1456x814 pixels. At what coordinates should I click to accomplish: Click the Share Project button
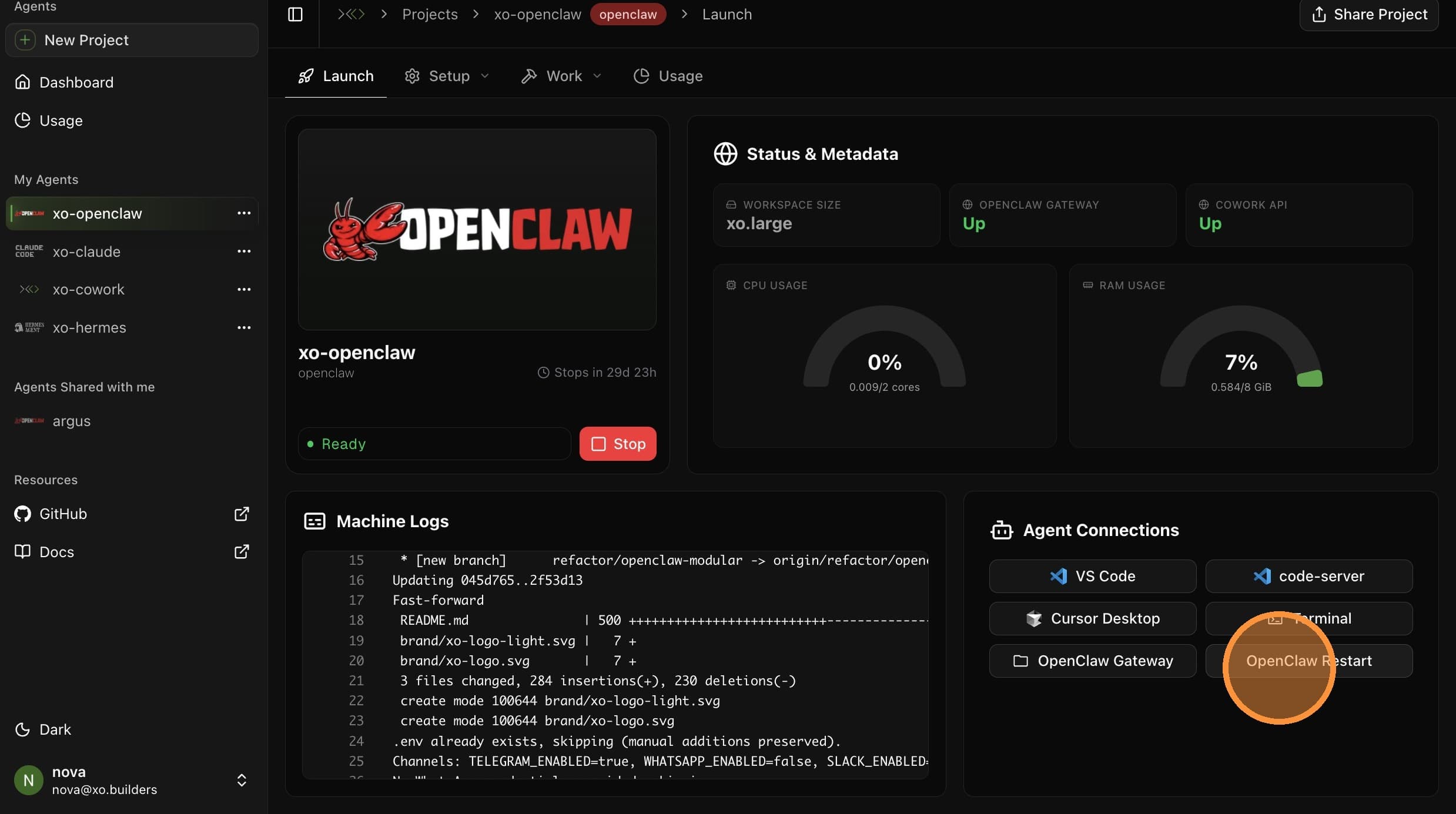tap(1369, 14)
